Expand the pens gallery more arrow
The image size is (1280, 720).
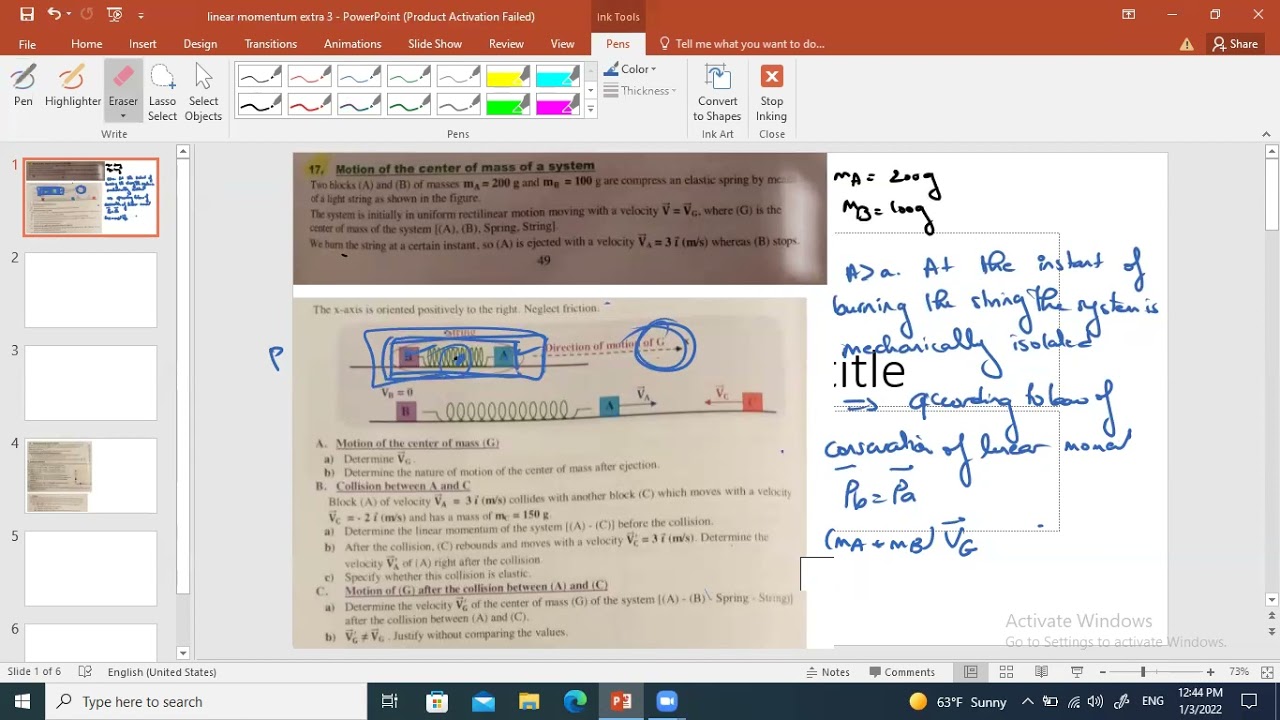590,110
